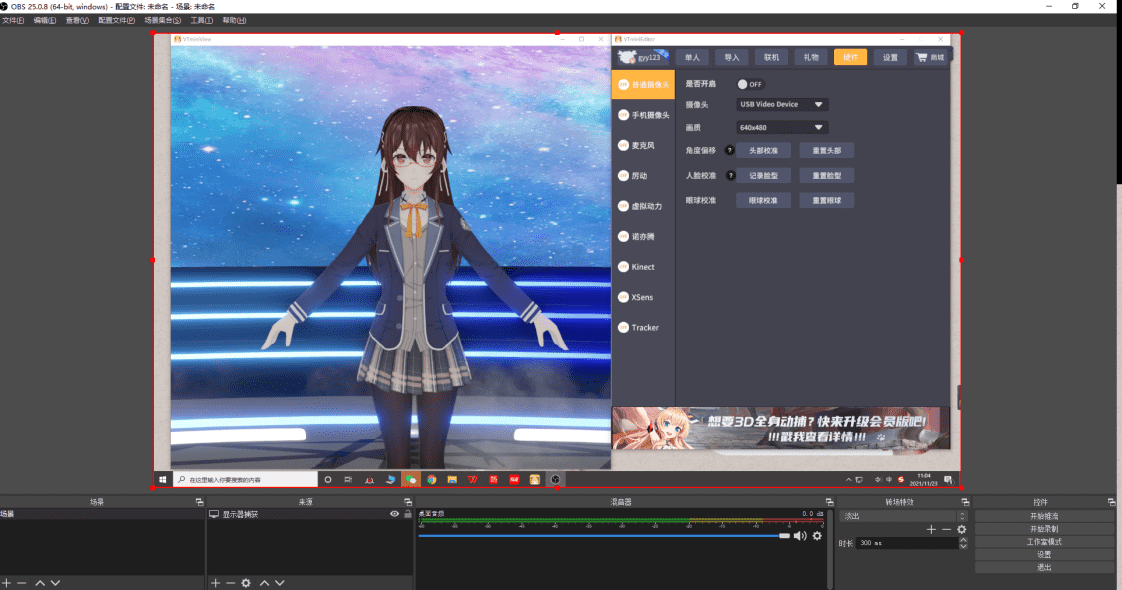Image resolution: width=1122 pixels, height=590 pixels.
Task: Click 角度偏移 help question mark in VTmini
Action: [730, 151]
